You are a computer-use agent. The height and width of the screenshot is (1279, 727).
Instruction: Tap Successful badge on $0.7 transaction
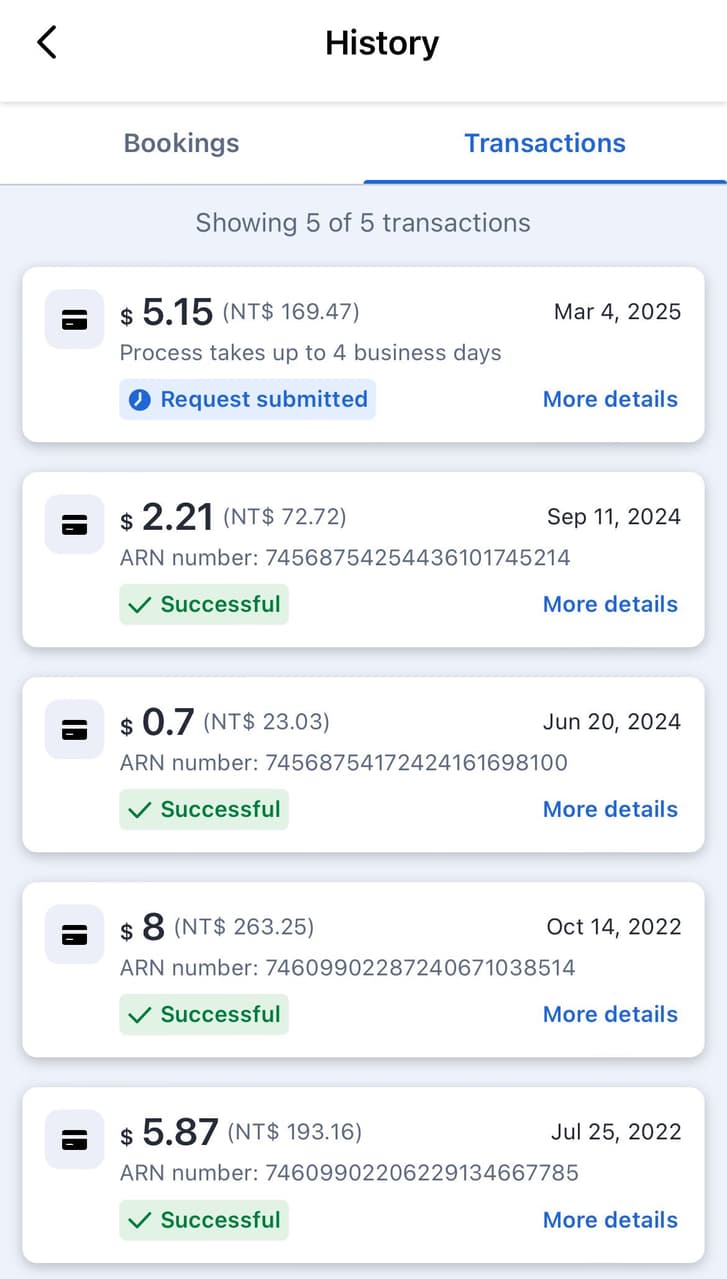(x=204, y=809)
